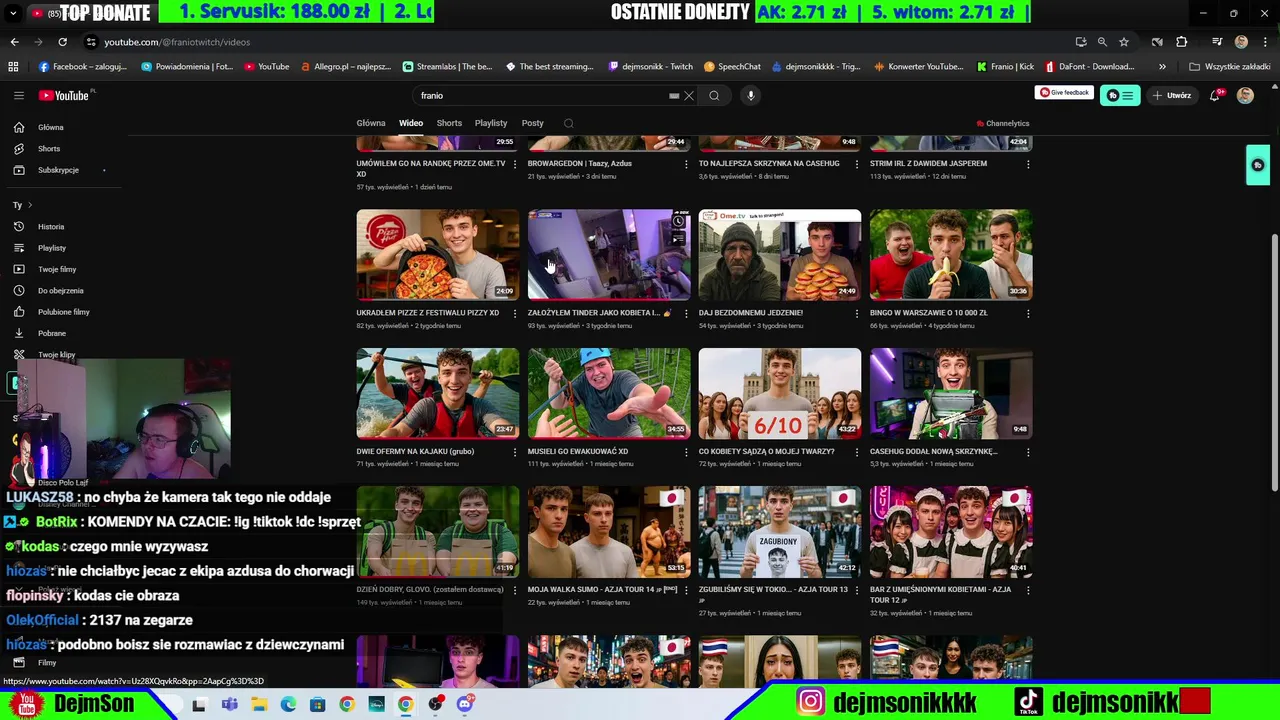Switch to the Shorts channel tab
1280x720 pixels.
coord(449,123)
